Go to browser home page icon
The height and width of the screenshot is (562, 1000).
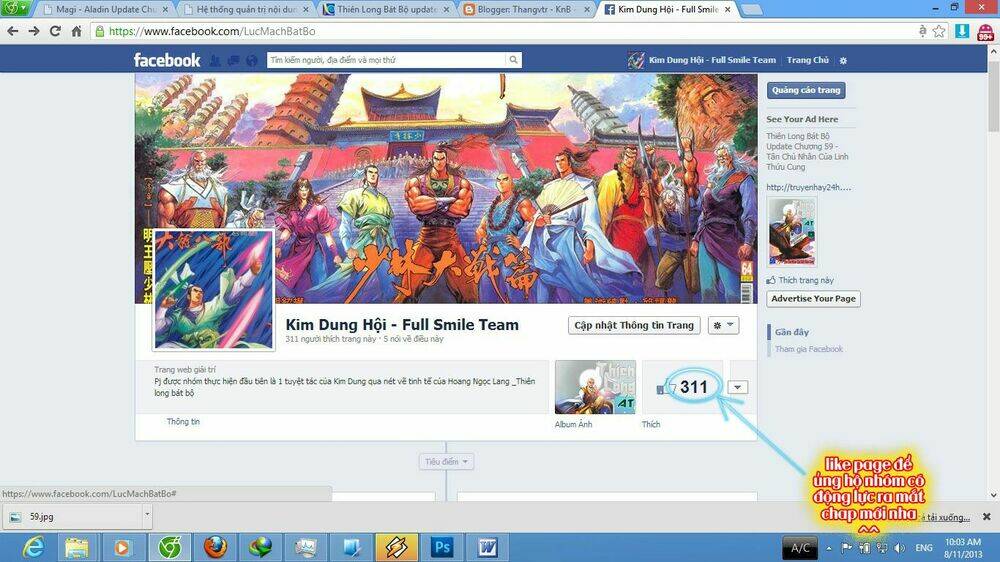coord(77,31)
